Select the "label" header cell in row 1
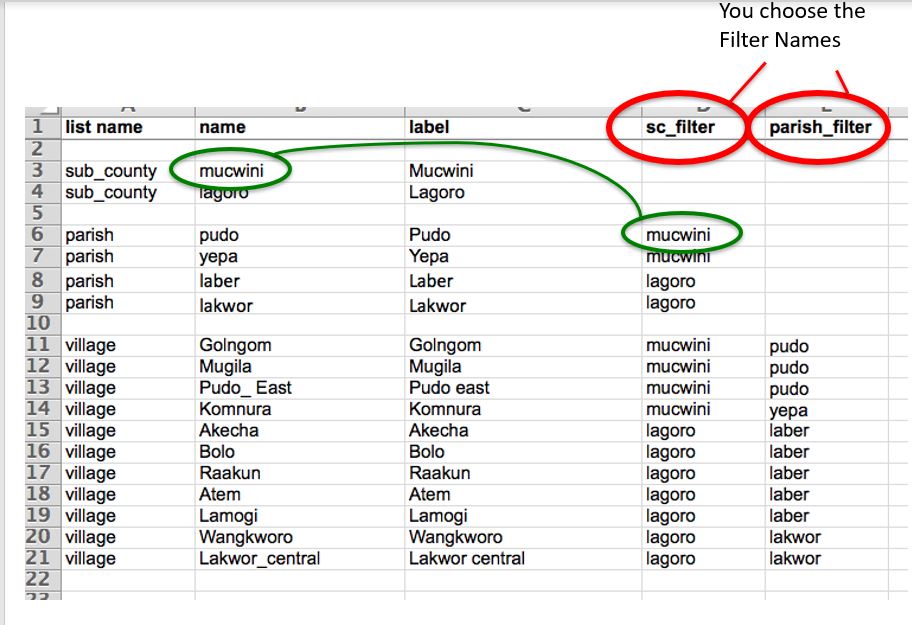This screenshot has width=912, height=625. click(x=429, y=127)
